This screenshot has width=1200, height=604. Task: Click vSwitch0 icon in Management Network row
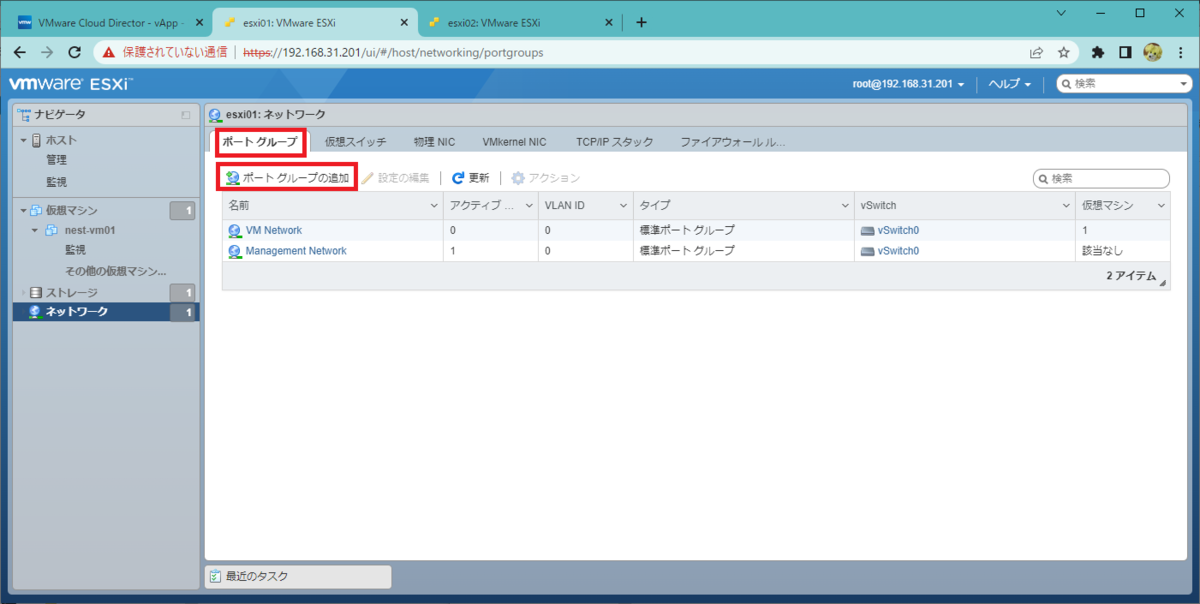866,251
